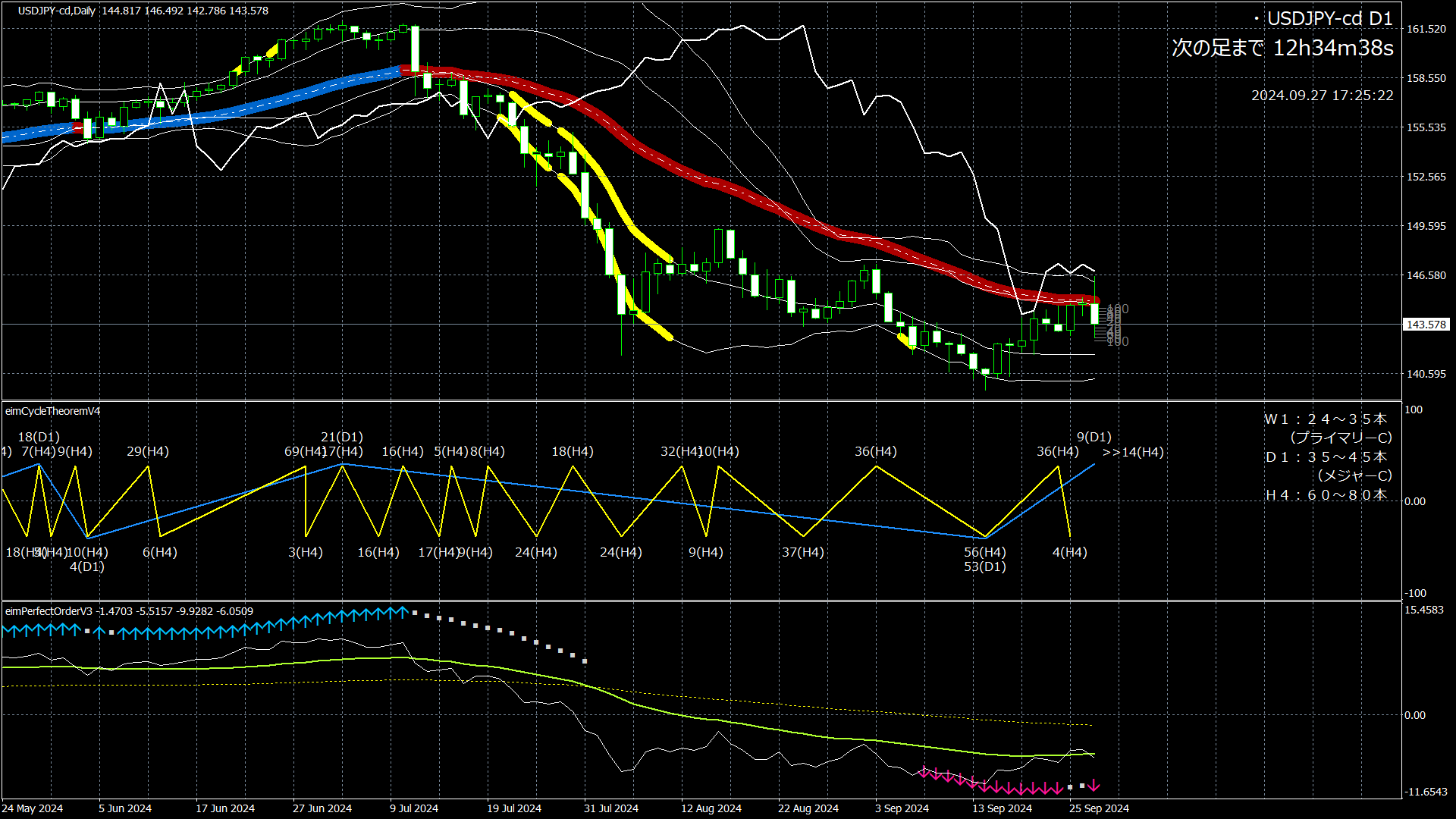The image size is (1456, 819).
Task: Click the 15.4583 scale value in bottom pane
Action: [x=1424, y=610]
